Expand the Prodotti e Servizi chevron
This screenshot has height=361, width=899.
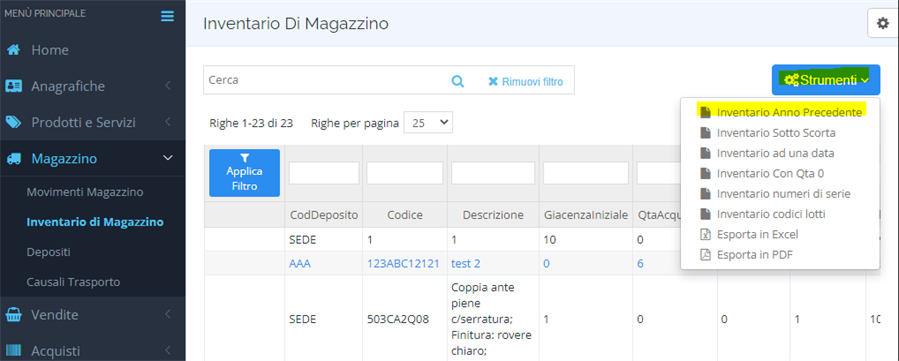coord(168,123)
